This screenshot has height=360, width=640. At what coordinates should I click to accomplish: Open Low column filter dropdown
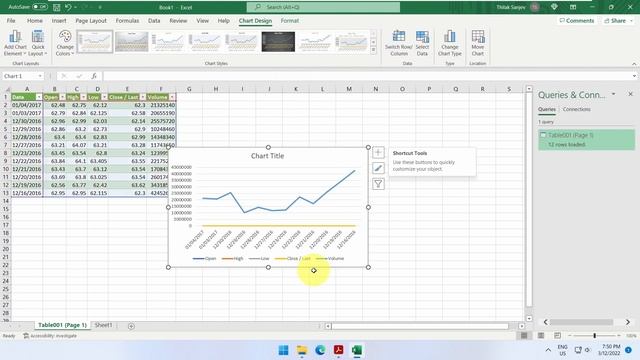point(104,97)
